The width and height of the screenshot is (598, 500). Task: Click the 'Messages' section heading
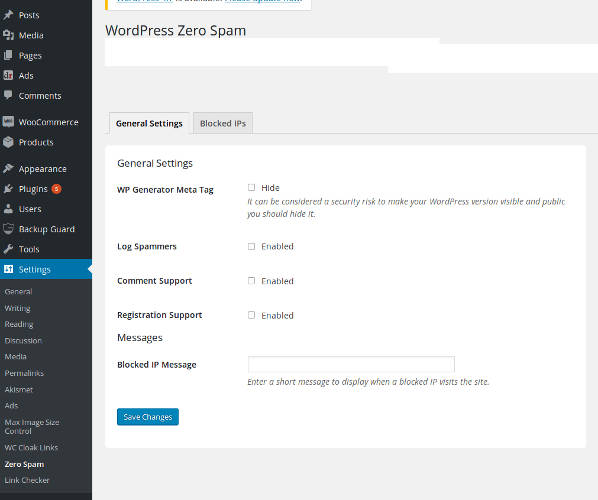point(140,338)
